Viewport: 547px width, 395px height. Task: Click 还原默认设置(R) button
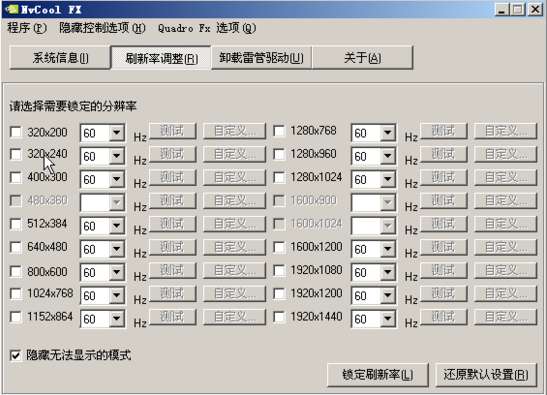486,375
